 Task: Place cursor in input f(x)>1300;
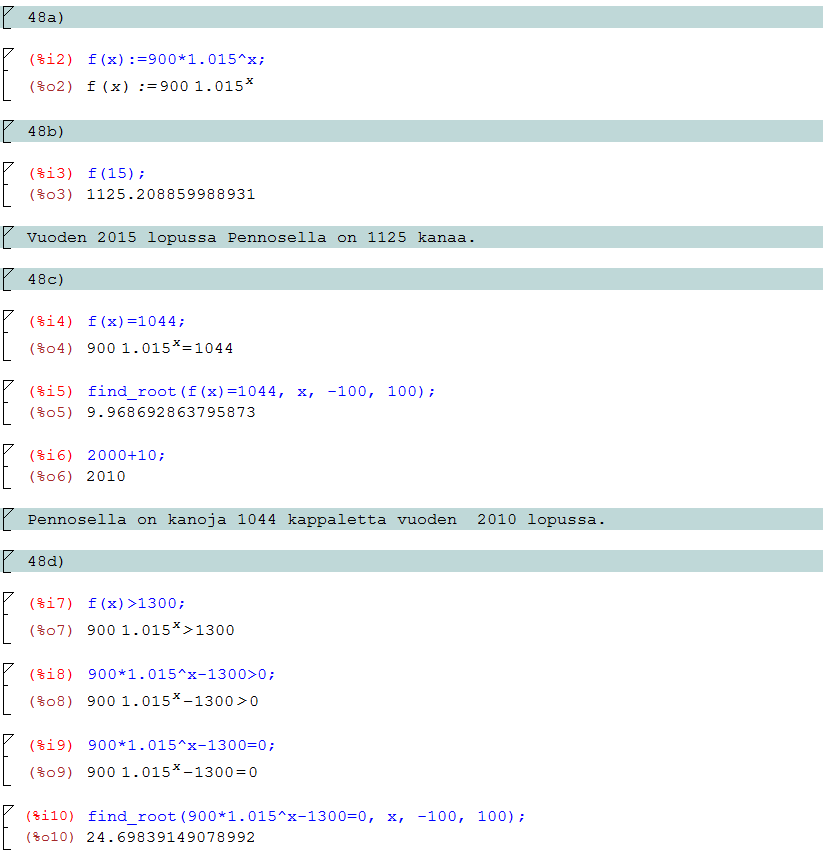[137, 603]
